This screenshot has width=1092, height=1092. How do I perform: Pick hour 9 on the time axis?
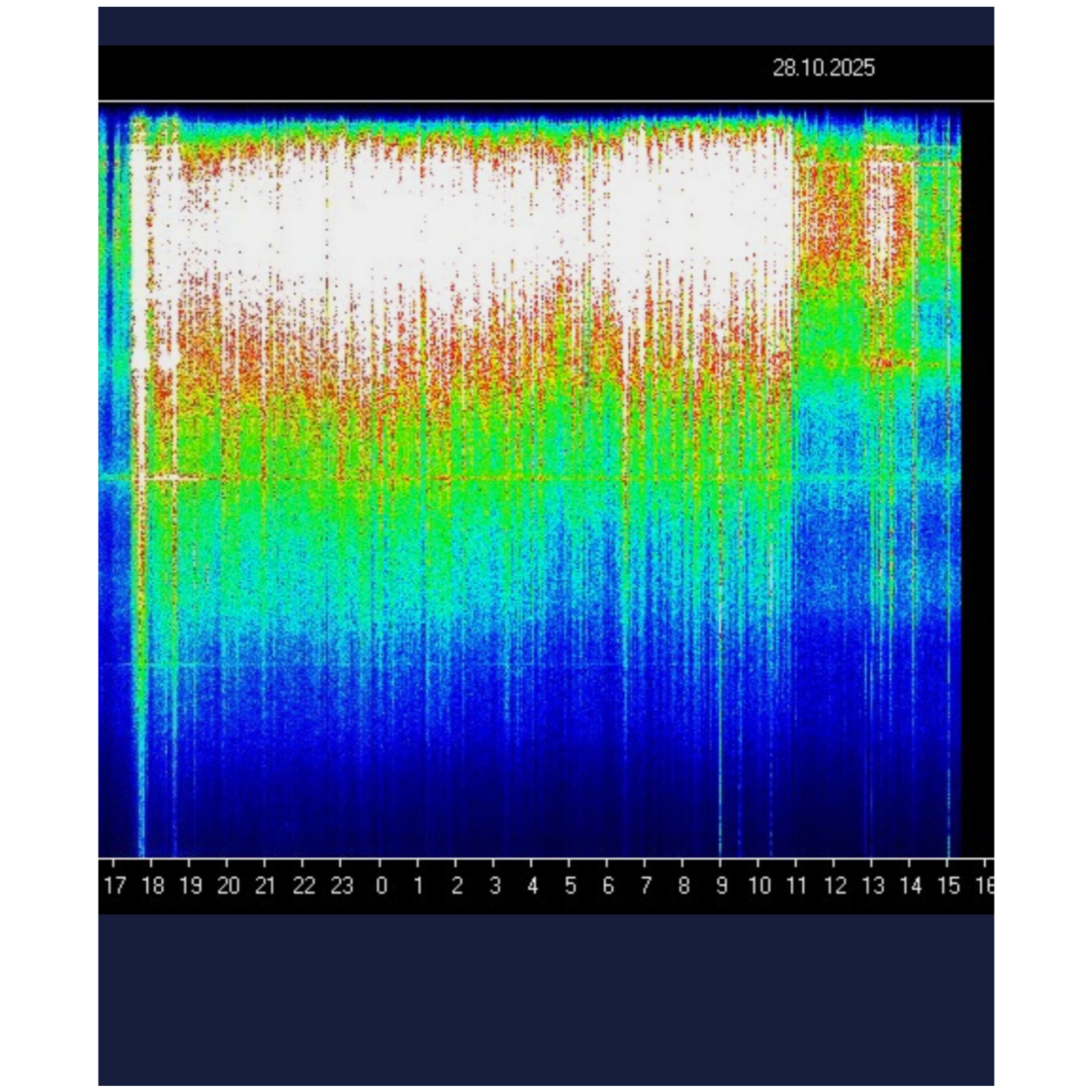721,886
